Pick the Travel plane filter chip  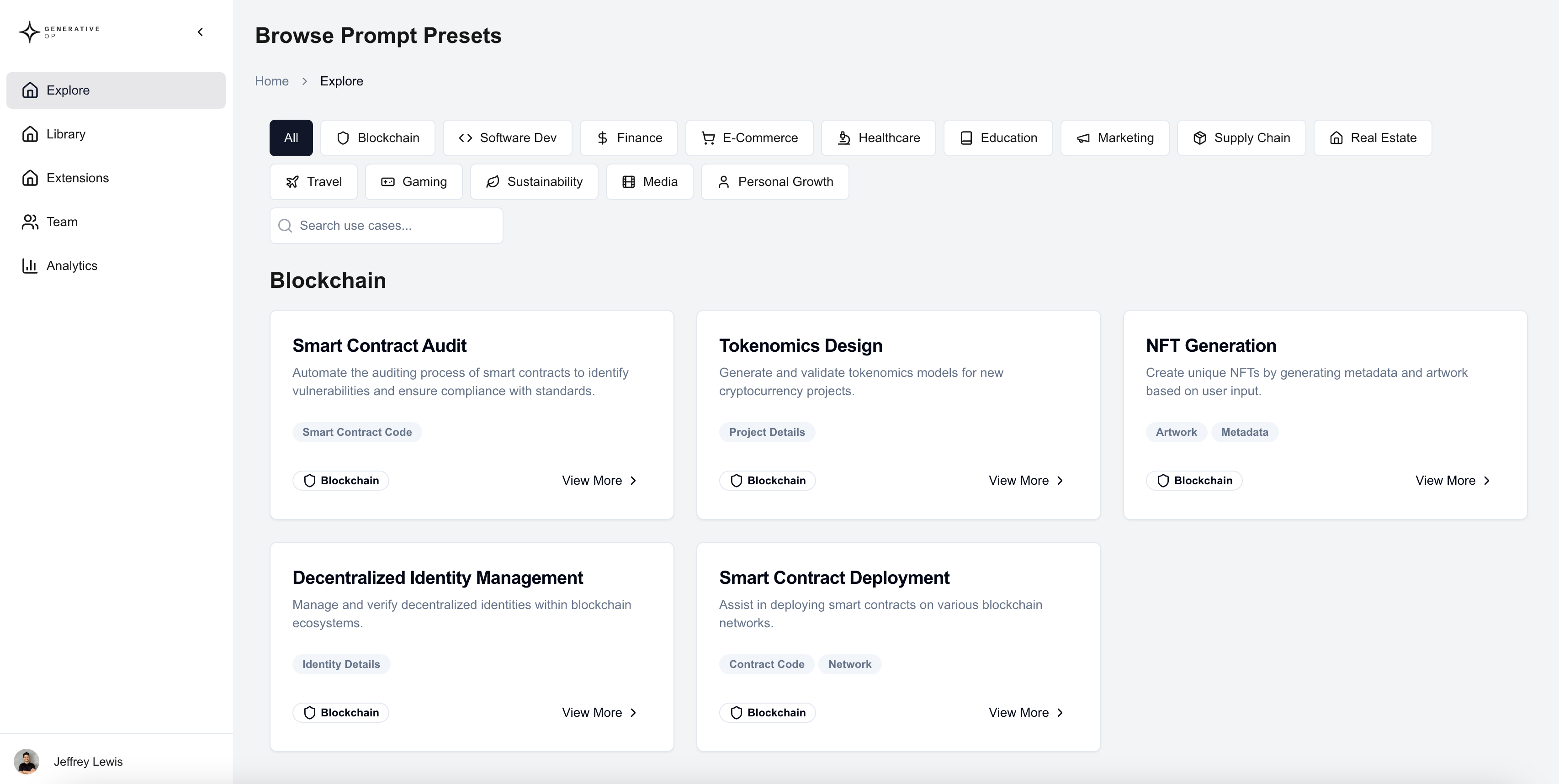click(x=313, y=182)
